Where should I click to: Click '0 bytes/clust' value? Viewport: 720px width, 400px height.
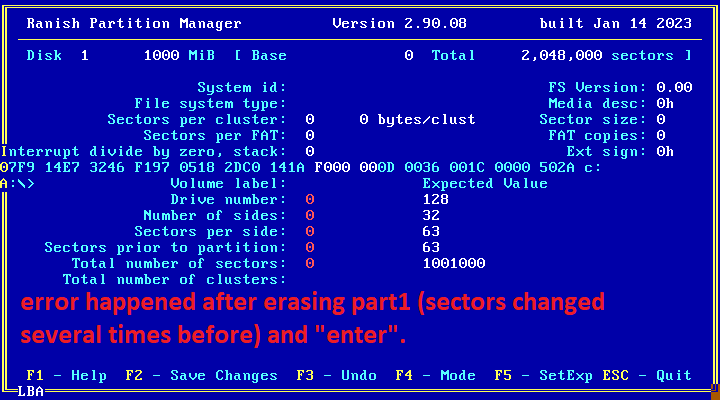pos(417,120)
